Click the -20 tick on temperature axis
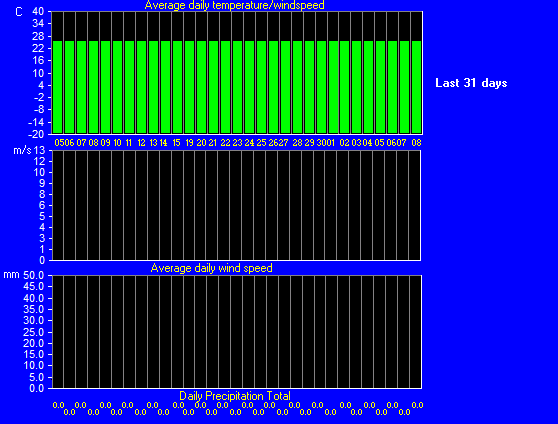 point(36,134)
